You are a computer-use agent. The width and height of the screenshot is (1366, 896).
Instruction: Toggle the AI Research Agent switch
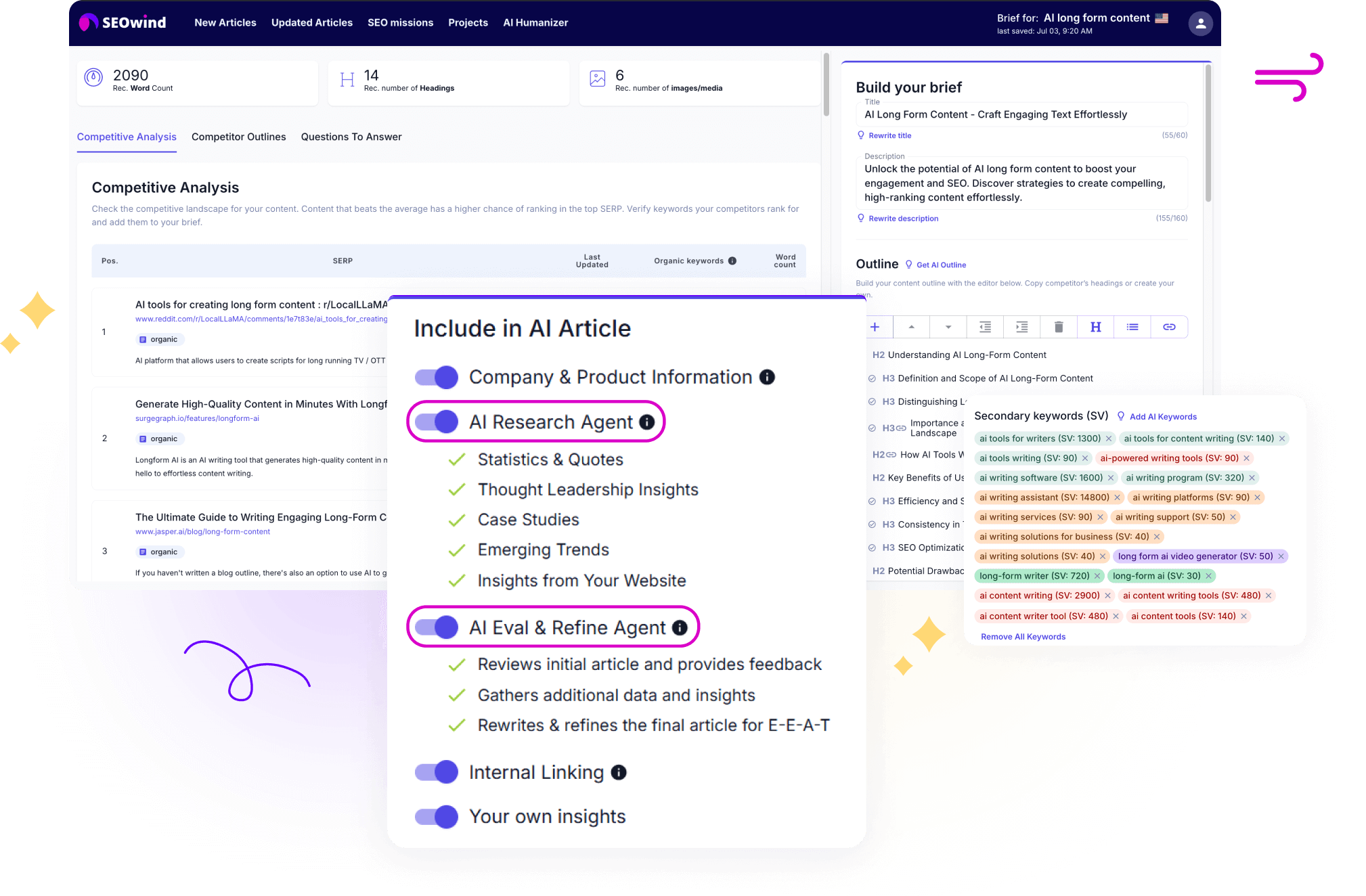(x=437, y=422)
